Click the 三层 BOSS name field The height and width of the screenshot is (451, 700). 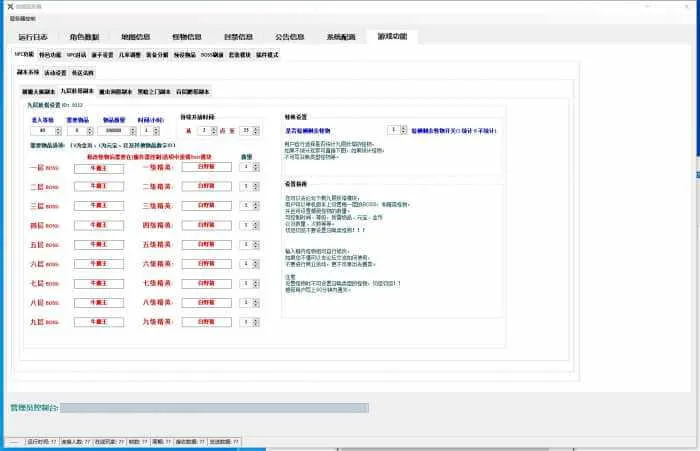click(x=99, y=206)
